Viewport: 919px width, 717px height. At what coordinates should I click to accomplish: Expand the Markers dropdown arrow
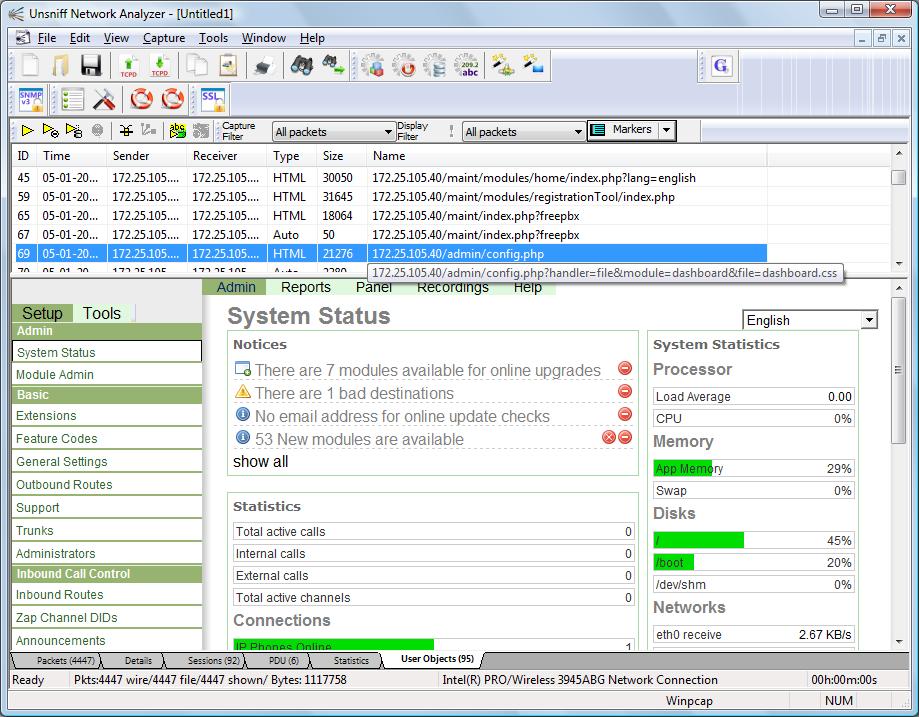[666, 130]
